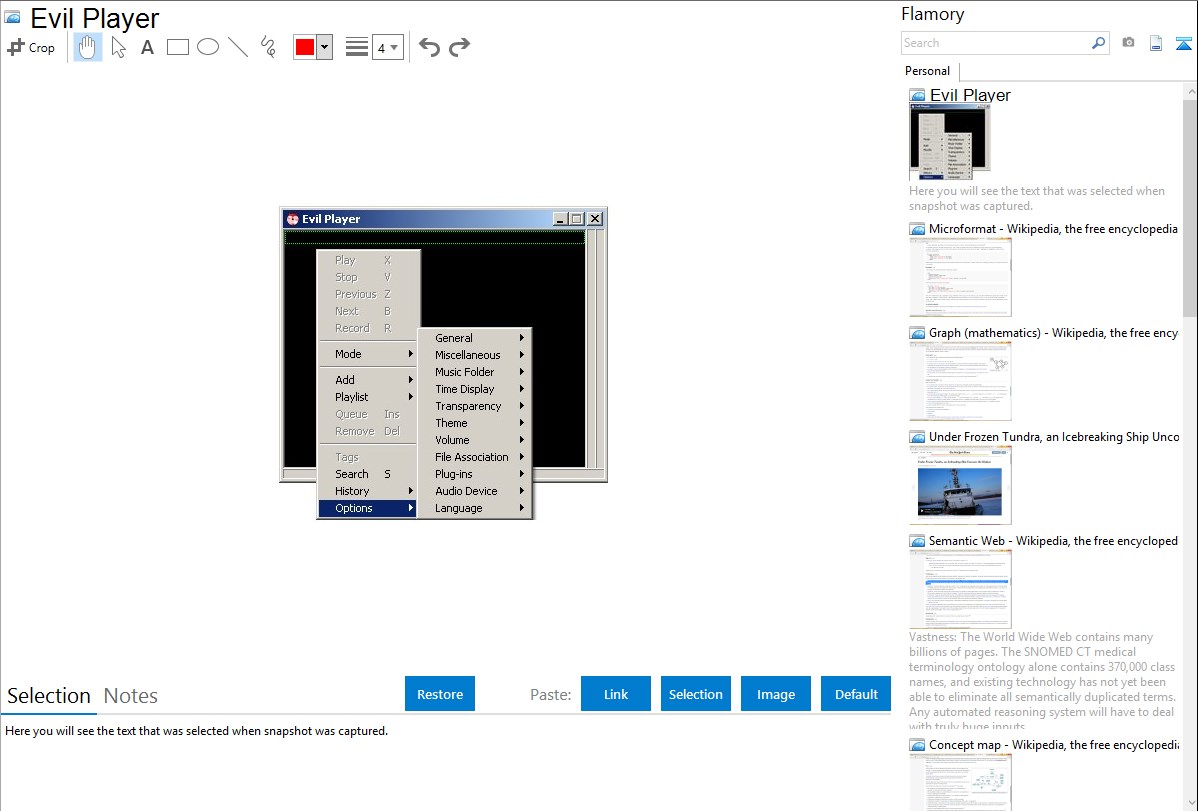The image size is (1198, 811).
Task: Click the snapshot icon beside Microformat entry
Action: [x=917, y=229]
